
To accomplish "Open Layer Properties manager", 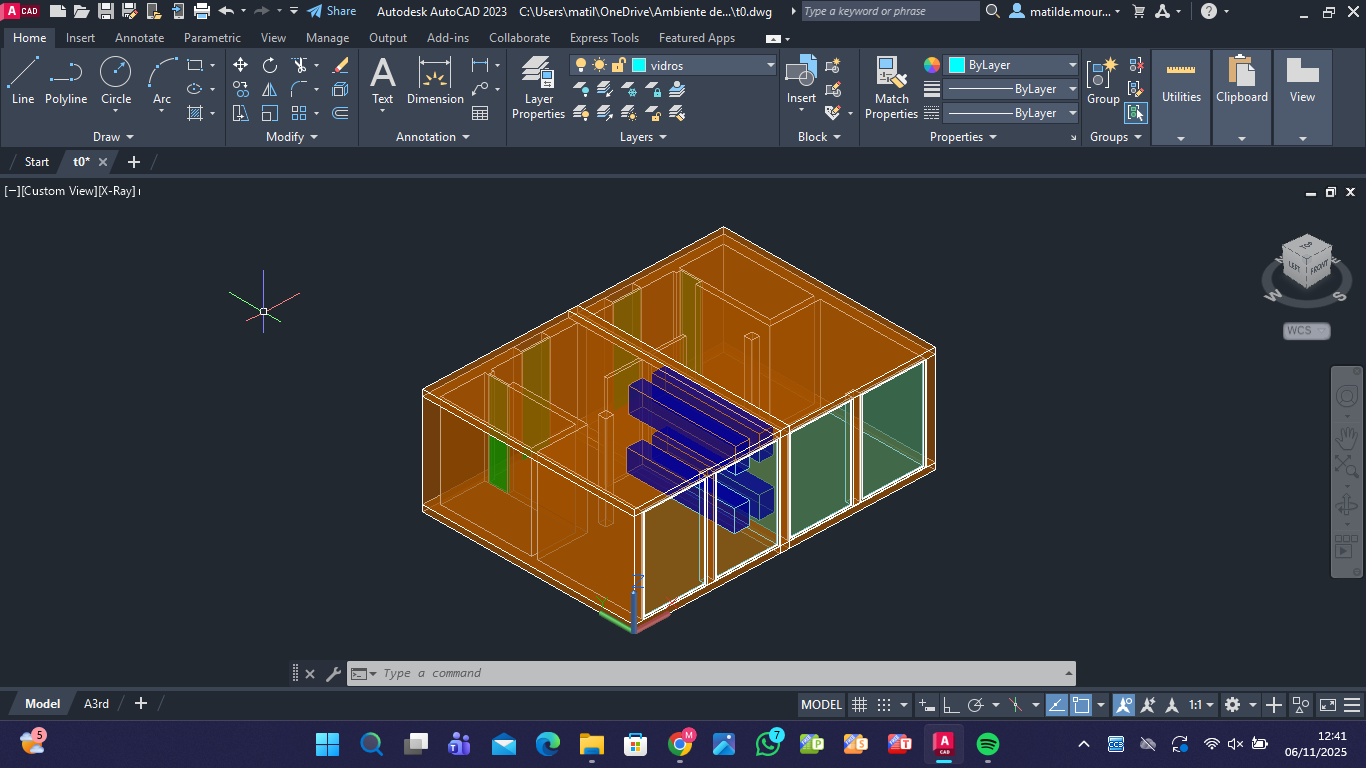I will (538, 87).
